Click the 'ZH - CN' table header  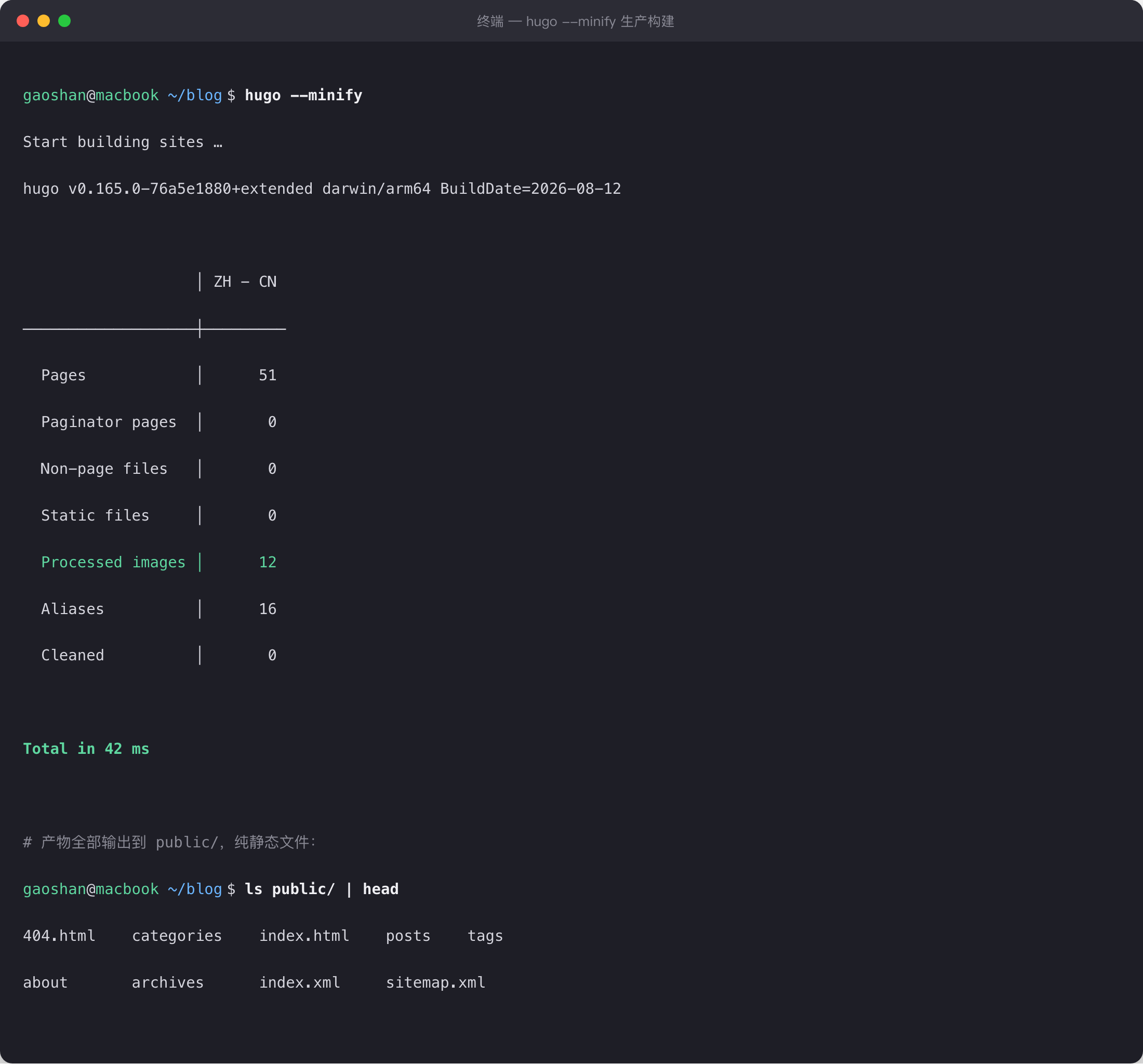pos(245,282)
